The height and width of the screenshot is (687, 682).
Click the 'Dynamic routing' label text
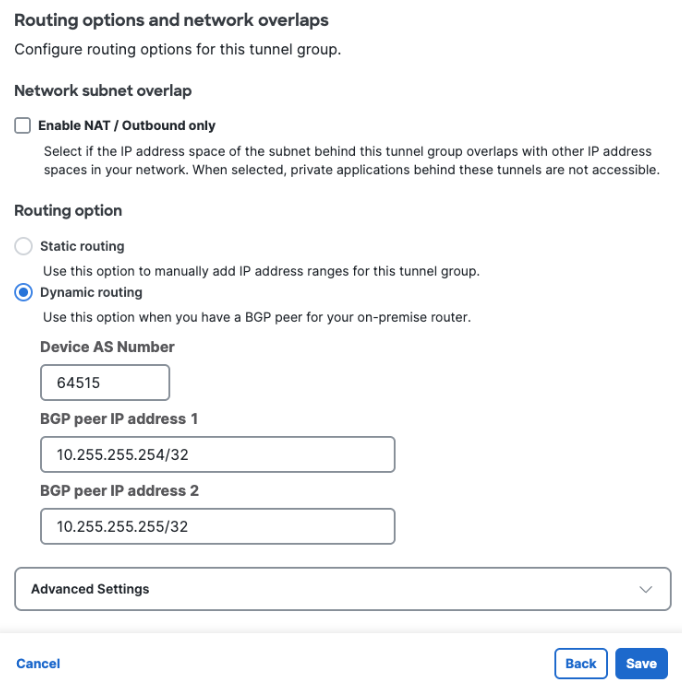click(91, 292)
